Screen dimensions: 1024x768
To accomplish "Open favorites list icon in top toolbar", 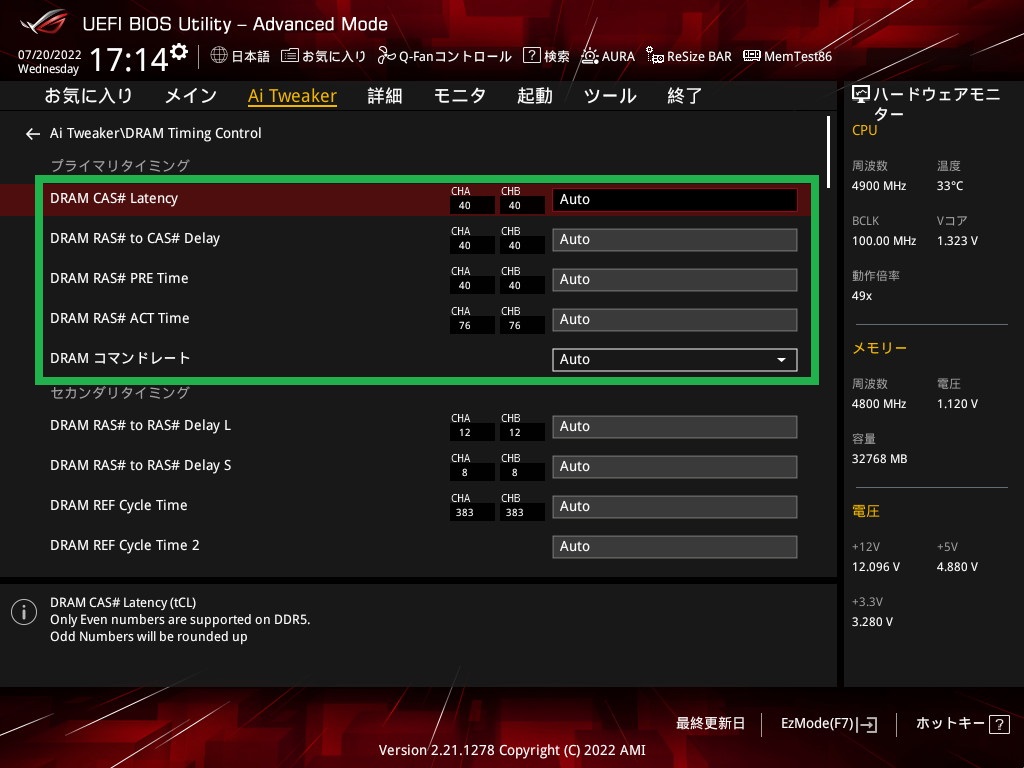I will (x=290, y=56).
